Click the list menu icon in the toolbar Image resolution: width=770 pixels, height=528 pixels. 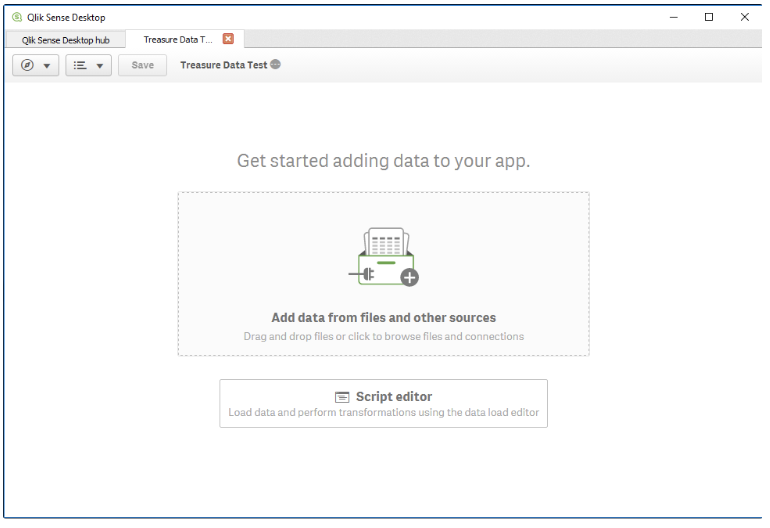point(80,65)
